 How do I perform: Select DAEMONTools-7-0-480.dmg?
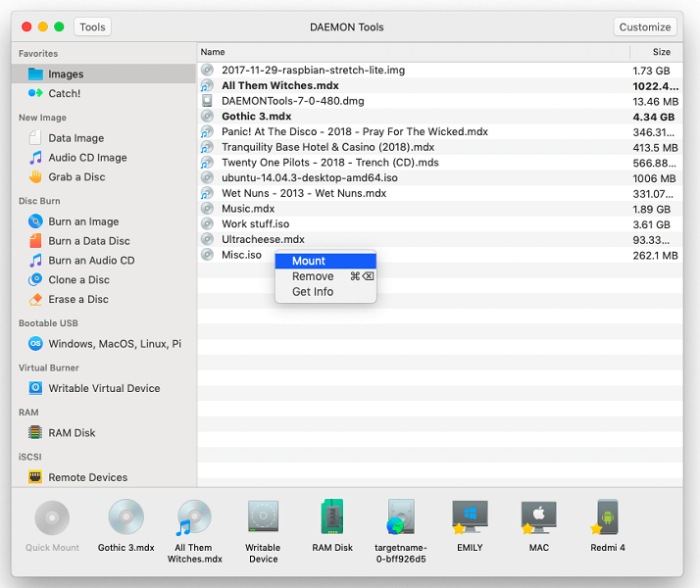click(x=440, y=101)
